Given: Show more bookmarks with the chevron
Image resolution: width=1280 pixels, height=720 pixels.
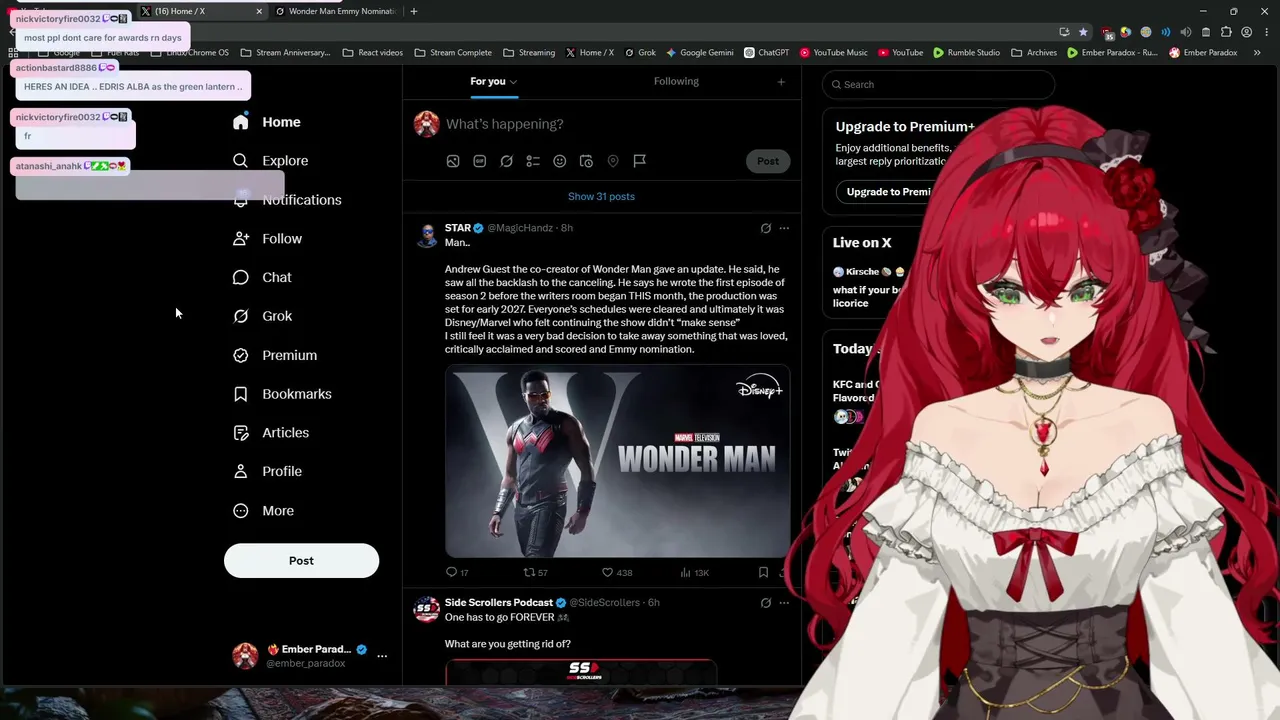Looking at the screenshot, I should click(1257, 53).
